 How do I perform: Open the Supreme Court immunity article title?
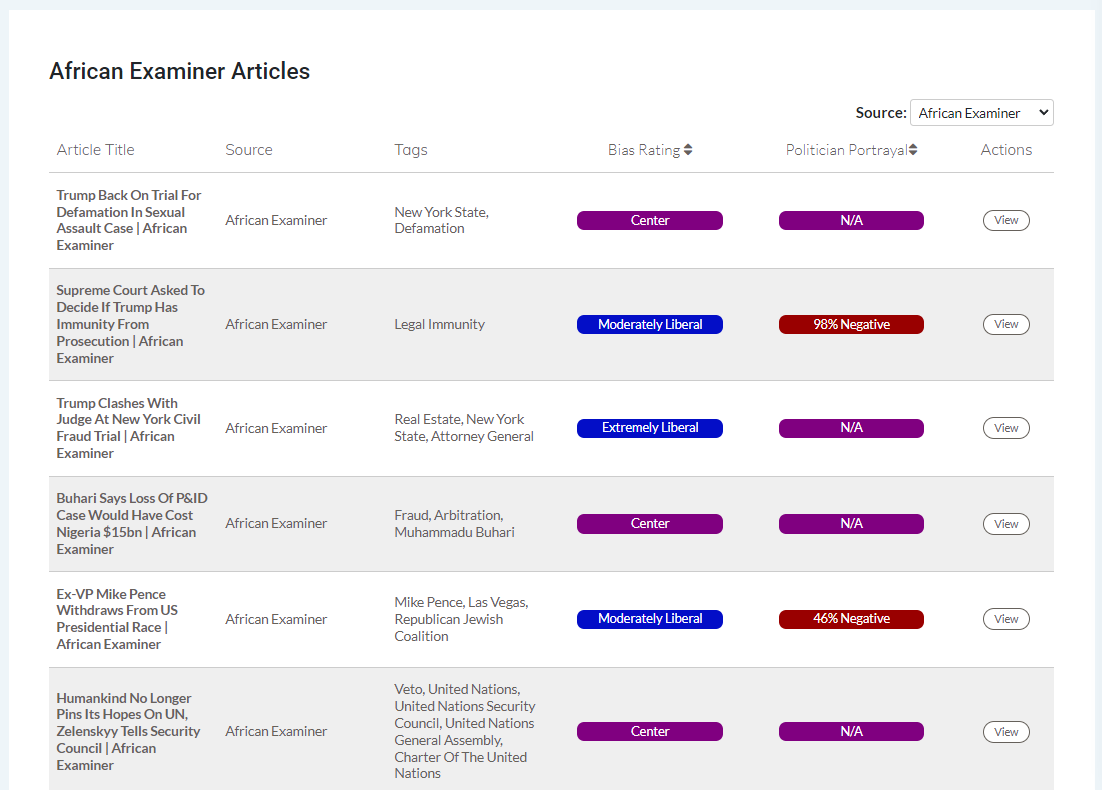click(130, 324)
